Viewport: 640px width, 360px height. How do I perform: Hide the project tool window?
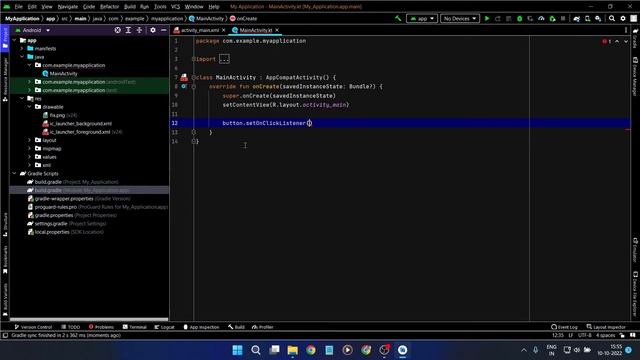pyautogui.click(x=164, y=30)
